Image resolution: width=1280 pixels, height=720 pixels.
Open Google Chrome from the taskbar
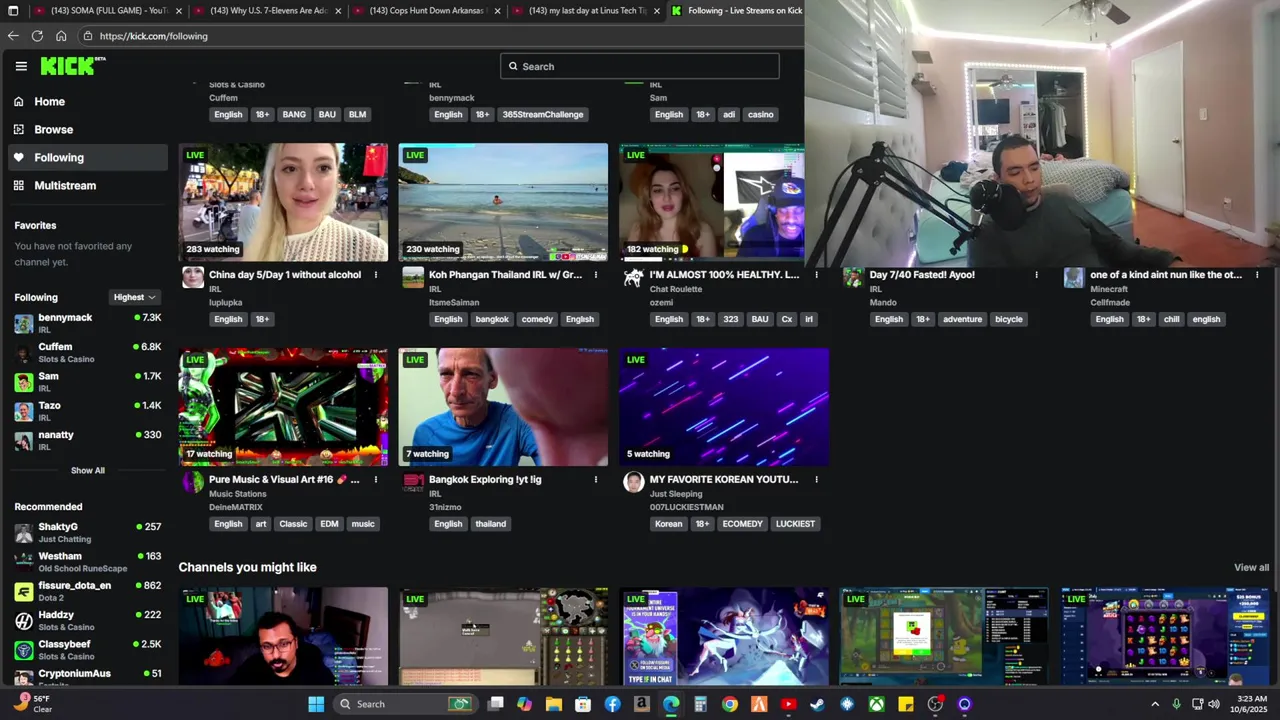(x=730, y=704)
